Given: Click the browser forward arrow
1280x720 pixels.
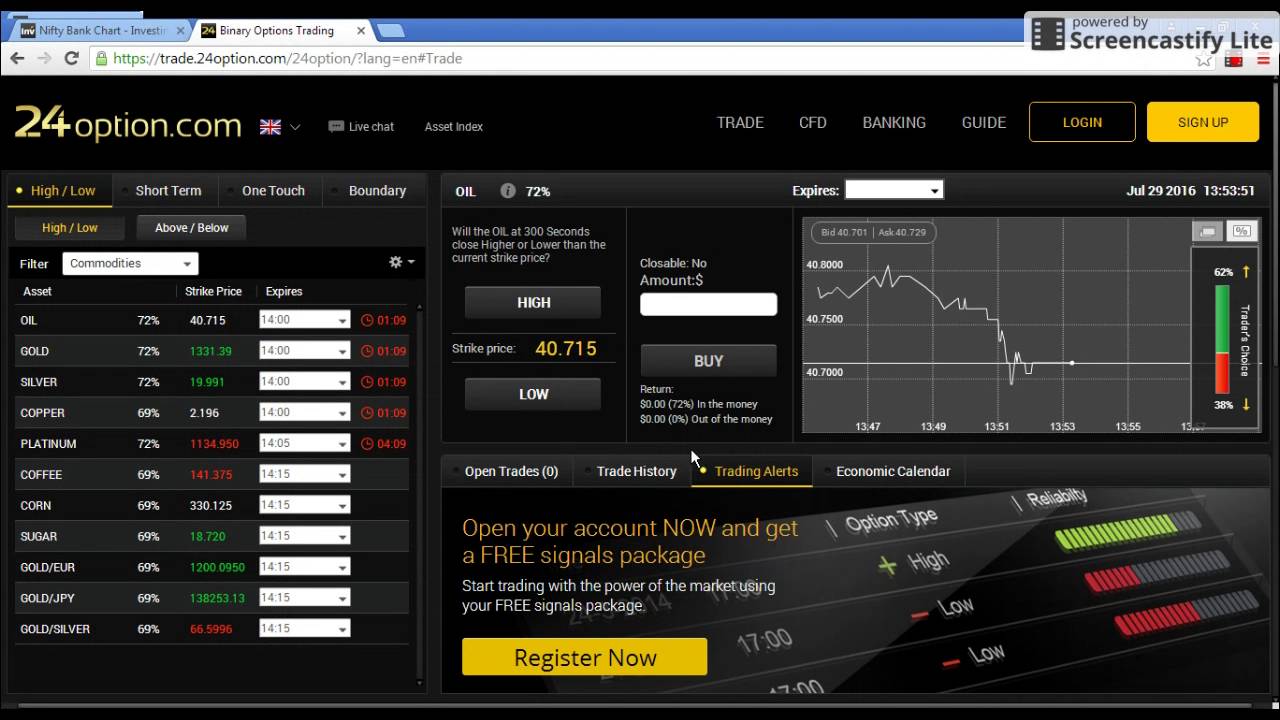Looking at the screenshot, I should pos(44,58).
